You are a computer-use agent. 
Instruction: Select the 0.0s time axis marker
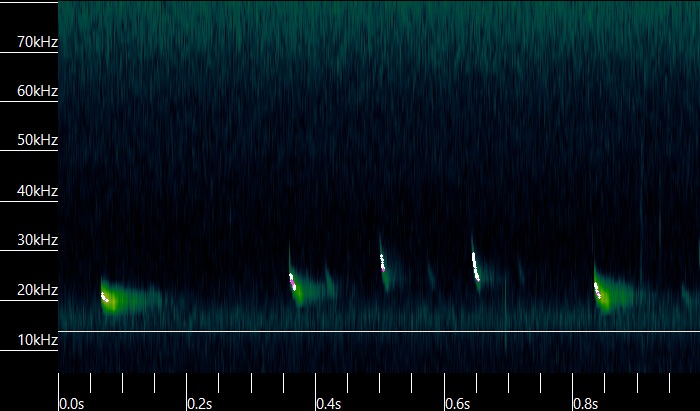click(x=72, y=404)
